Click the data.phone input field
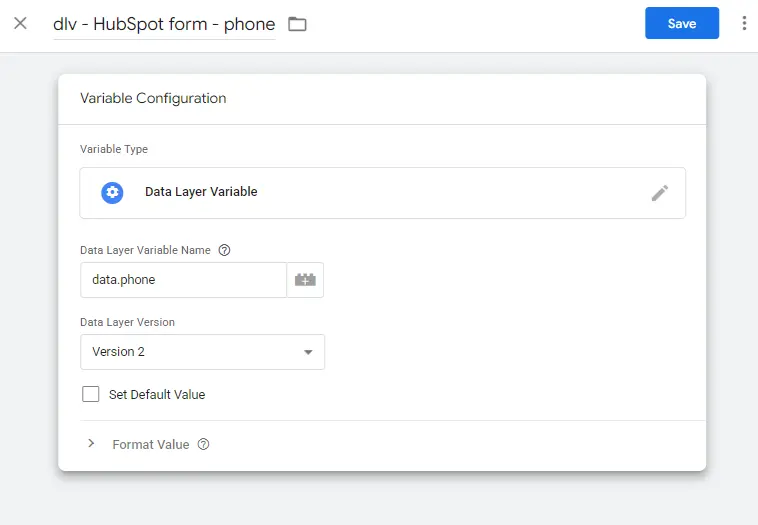 click(x=183, y=280)
